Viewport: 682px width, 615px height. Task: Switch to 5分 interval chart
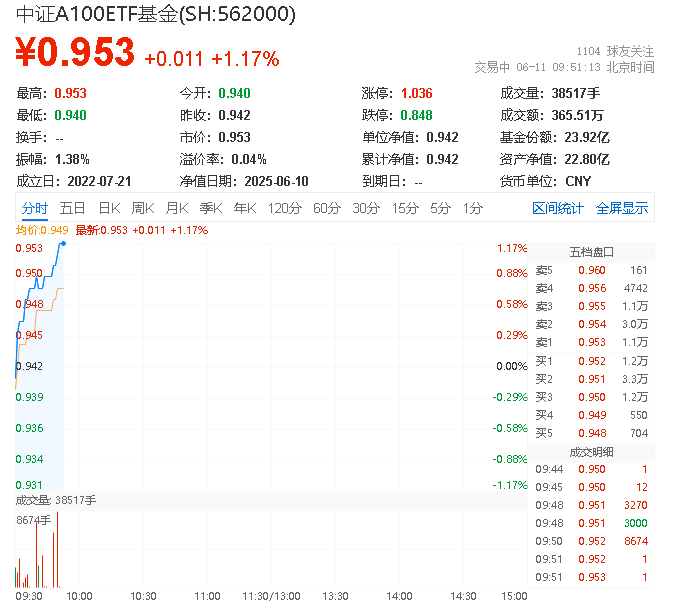click(440, 208)
